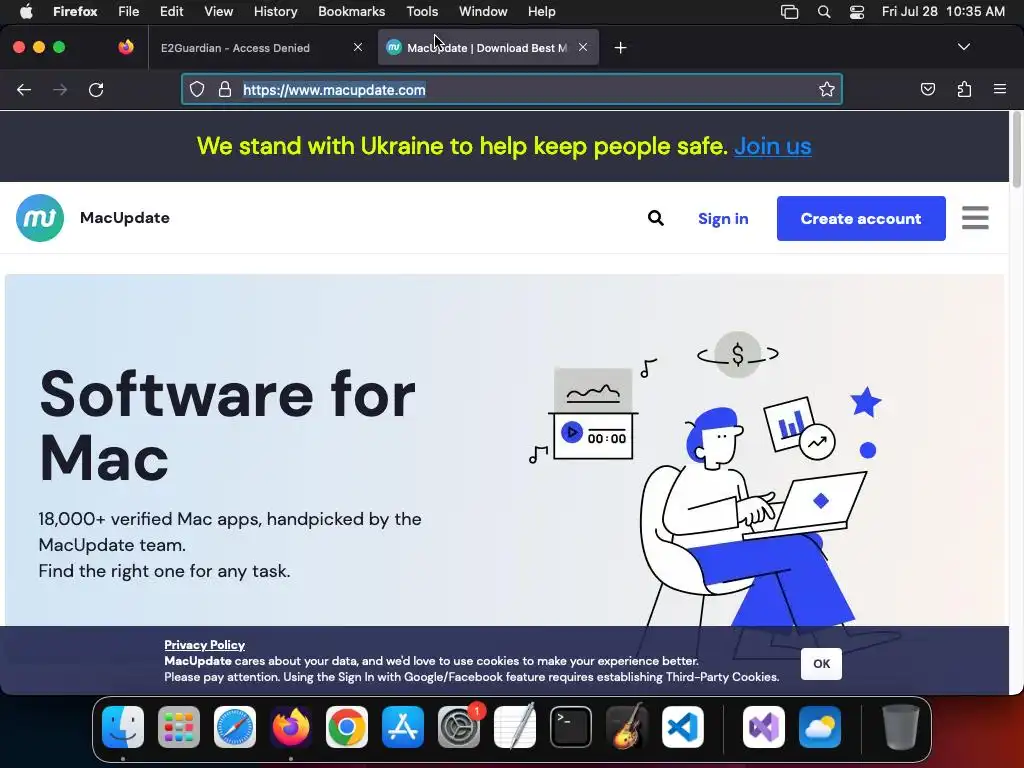Open the Window menu
1024x768 pixels.
point(483,11)
